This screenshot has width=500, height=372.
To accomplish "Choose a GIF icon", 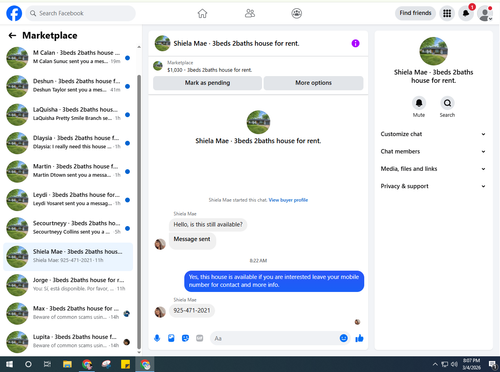I will click(x=199, y=338).
